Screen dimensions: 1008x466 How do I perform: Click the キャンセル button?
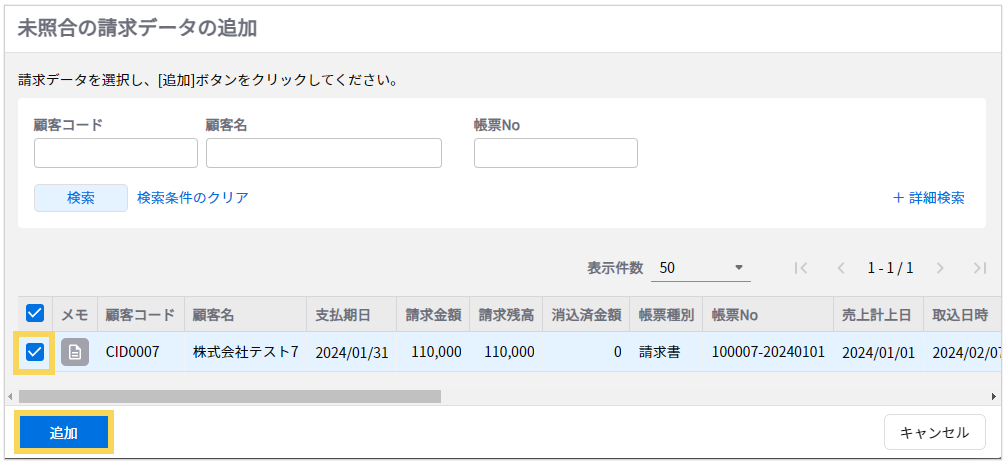click(934, 432)
